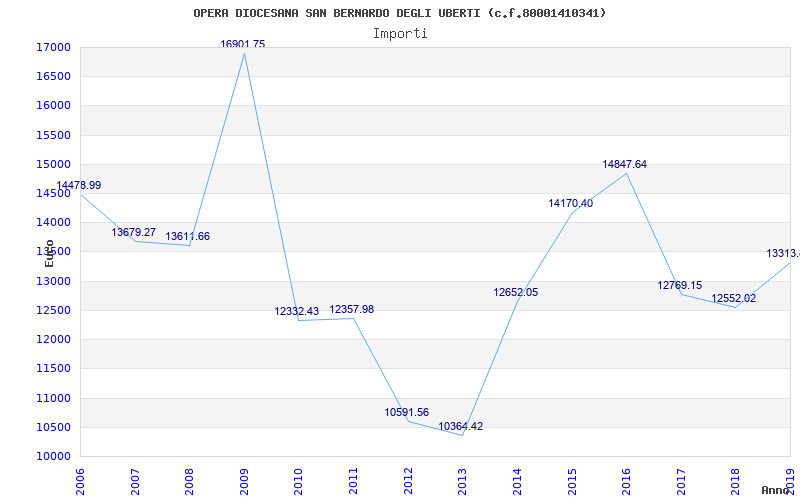Click the 2011 x-axis year label
This screenshot has height=500, width=800.
pyautogui.click(x=354, y=481)
